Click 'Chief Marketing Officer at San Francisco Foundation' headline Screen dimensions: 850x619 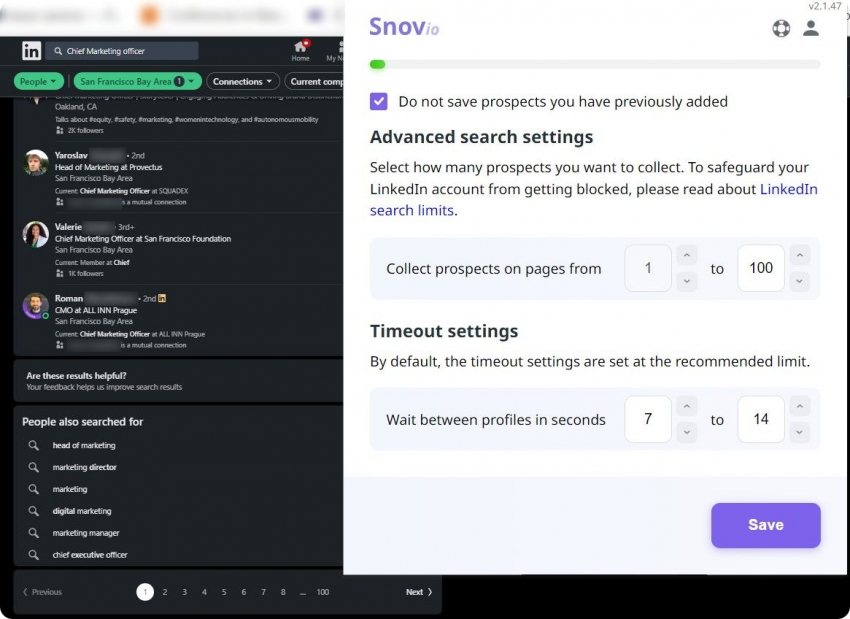click(x=143, y=238)
